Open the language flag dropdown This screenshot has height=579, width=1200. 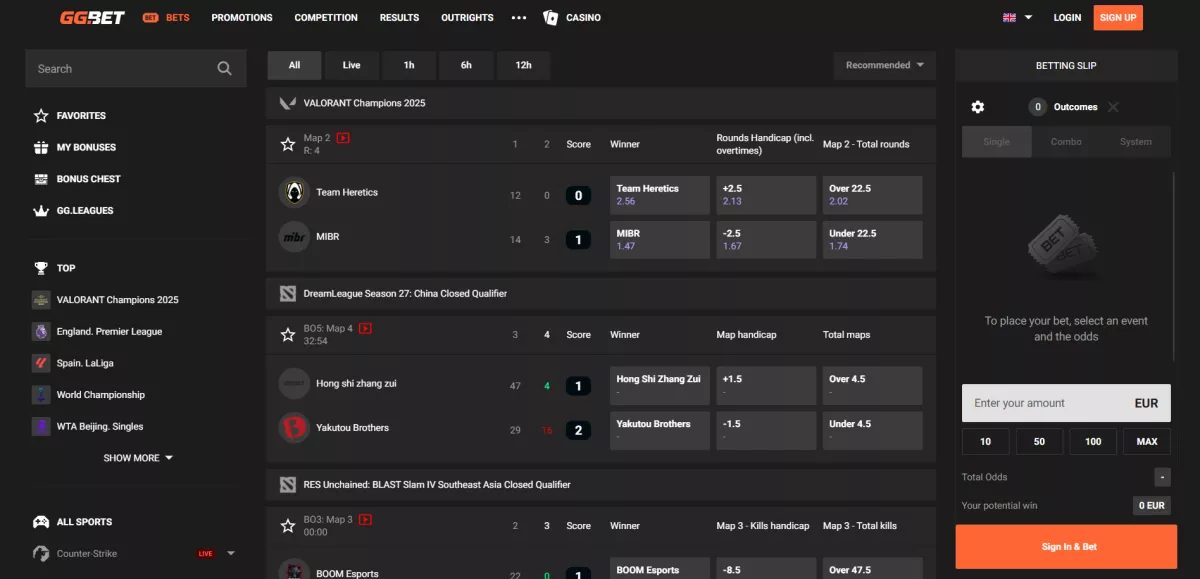(x=1017, y=17)
